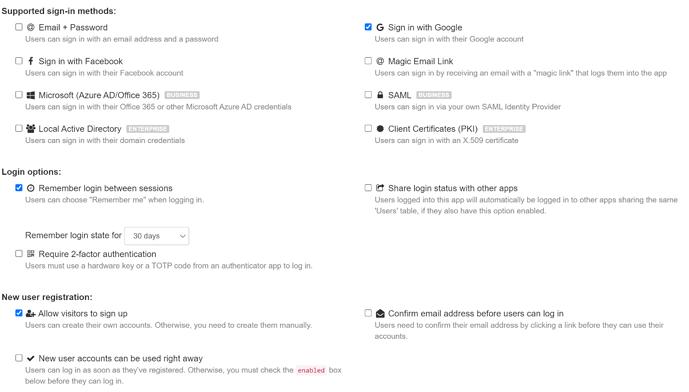
Task: Tick the Magic Email Link checkbox
Action: click(368, 61)
